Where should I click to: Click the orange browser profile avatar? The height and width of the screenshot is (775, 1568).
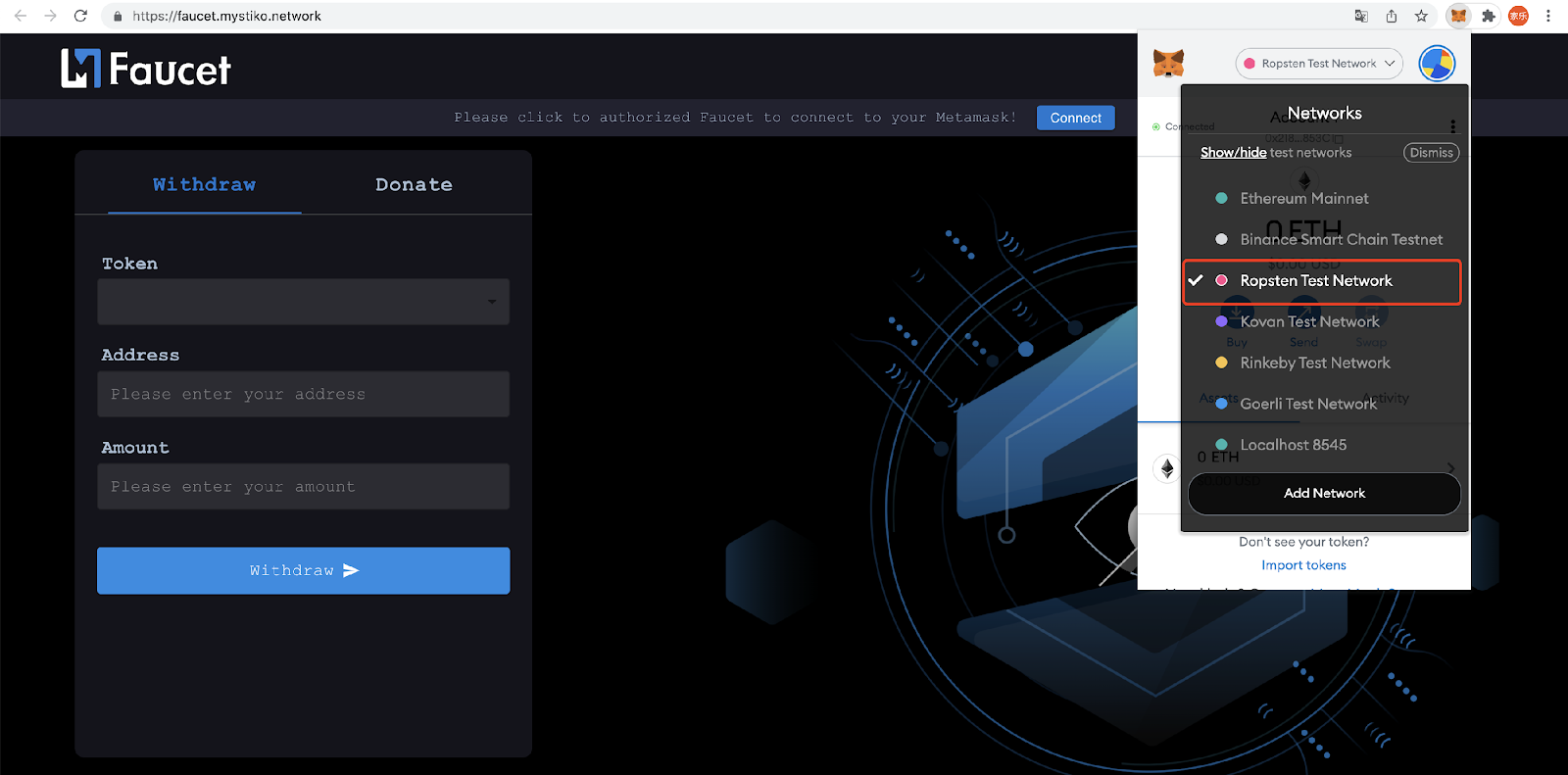(1518, 16)
